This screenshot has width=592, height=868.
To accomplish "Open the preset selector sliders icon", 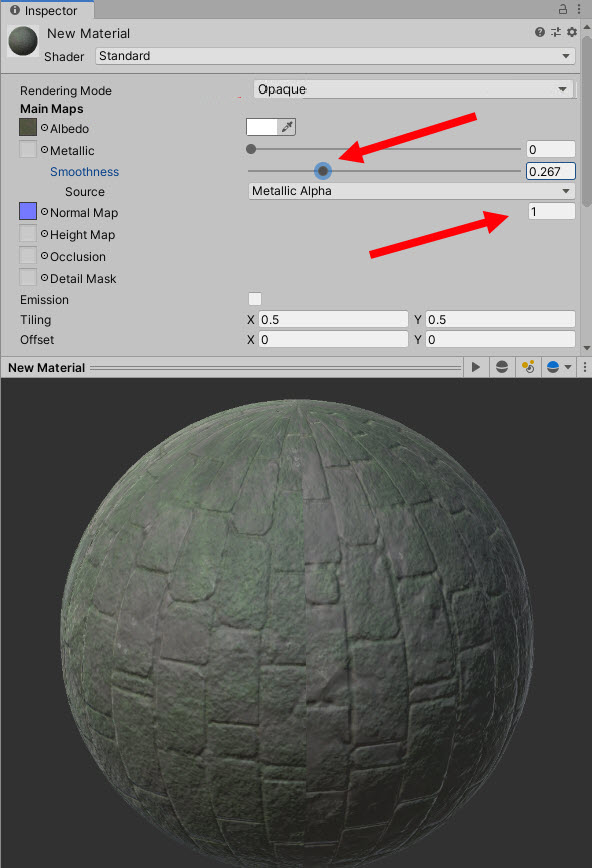I will [x=556, y=32].
